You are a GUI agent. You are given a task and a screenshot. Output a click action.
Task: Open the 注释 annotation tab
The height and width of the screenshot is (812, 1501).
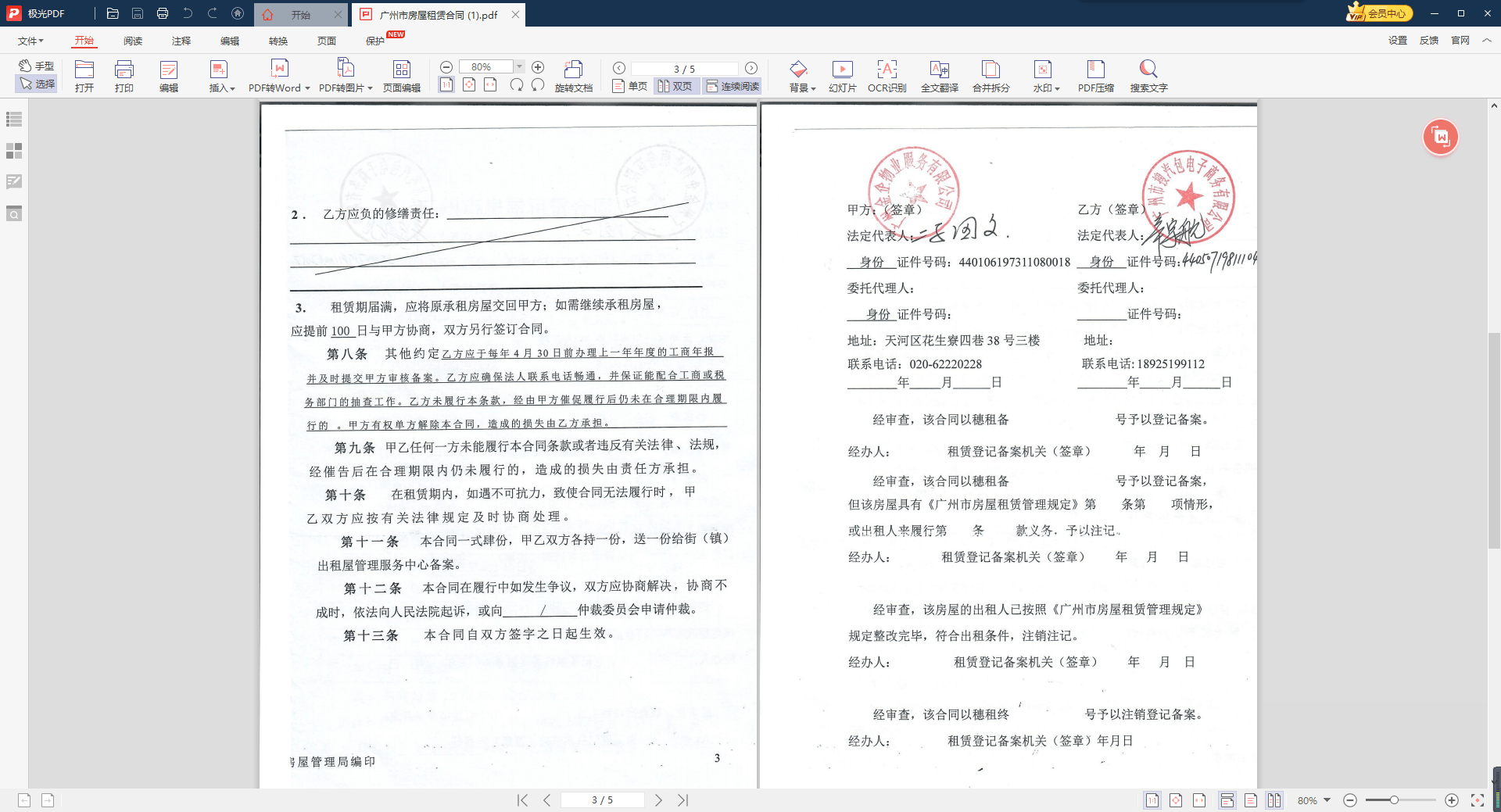(181, 41)
